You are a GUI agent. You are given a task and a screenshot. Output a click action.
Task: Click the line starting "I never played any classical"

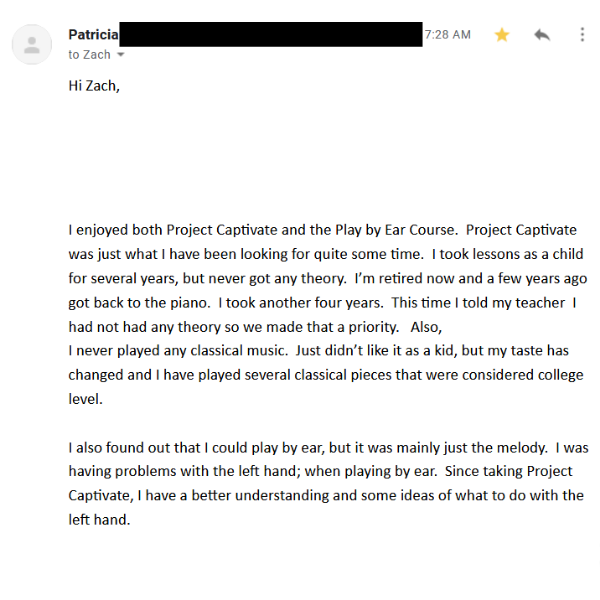318,351
